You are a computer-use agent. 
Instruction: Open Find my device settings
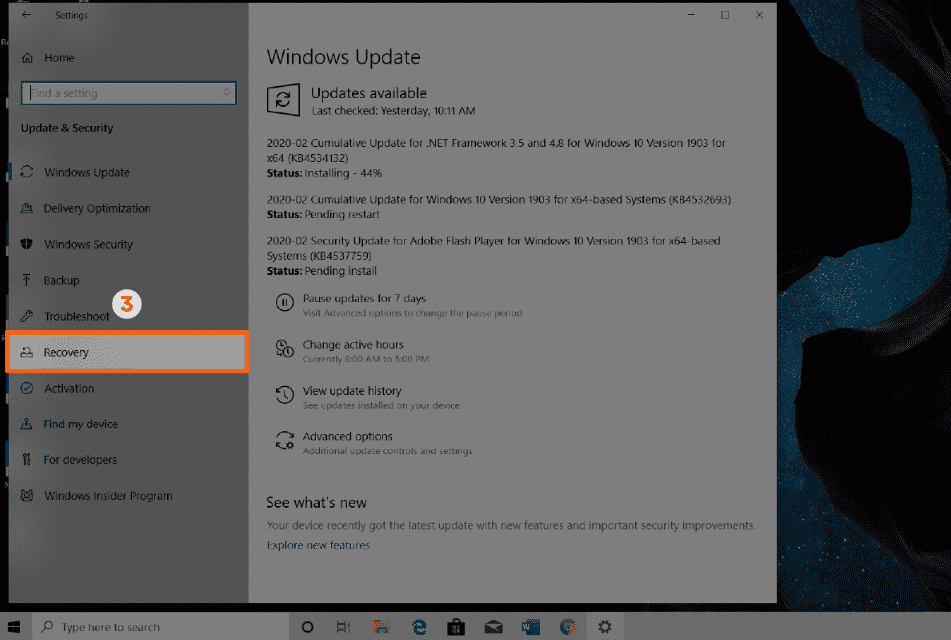(129, 424)
